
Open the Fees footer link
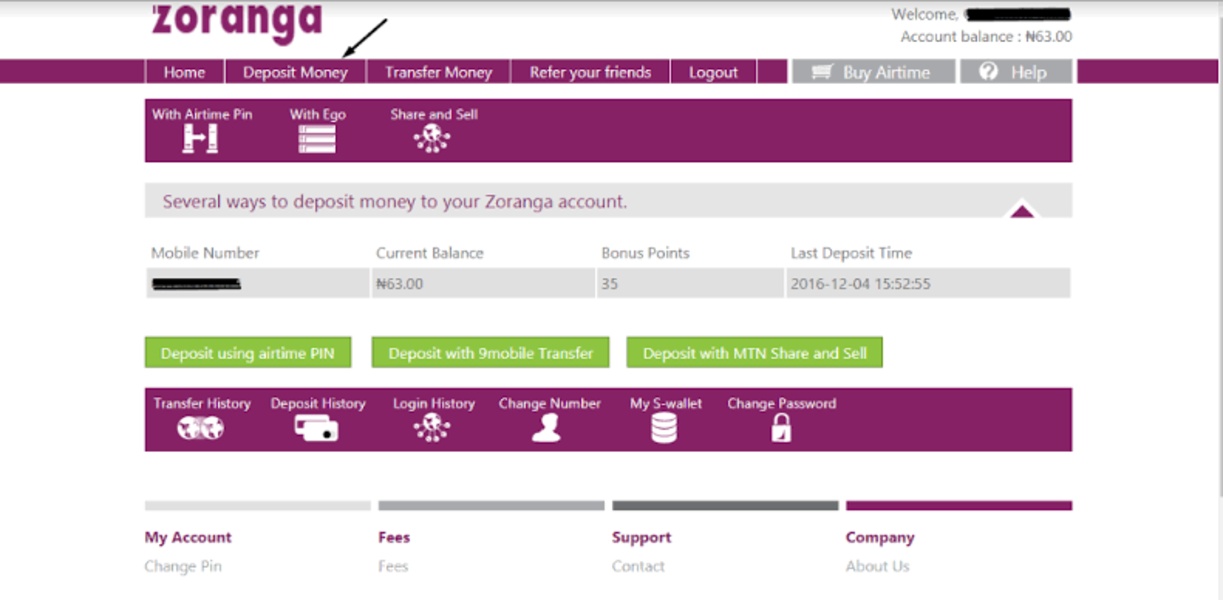click(393, 566)
